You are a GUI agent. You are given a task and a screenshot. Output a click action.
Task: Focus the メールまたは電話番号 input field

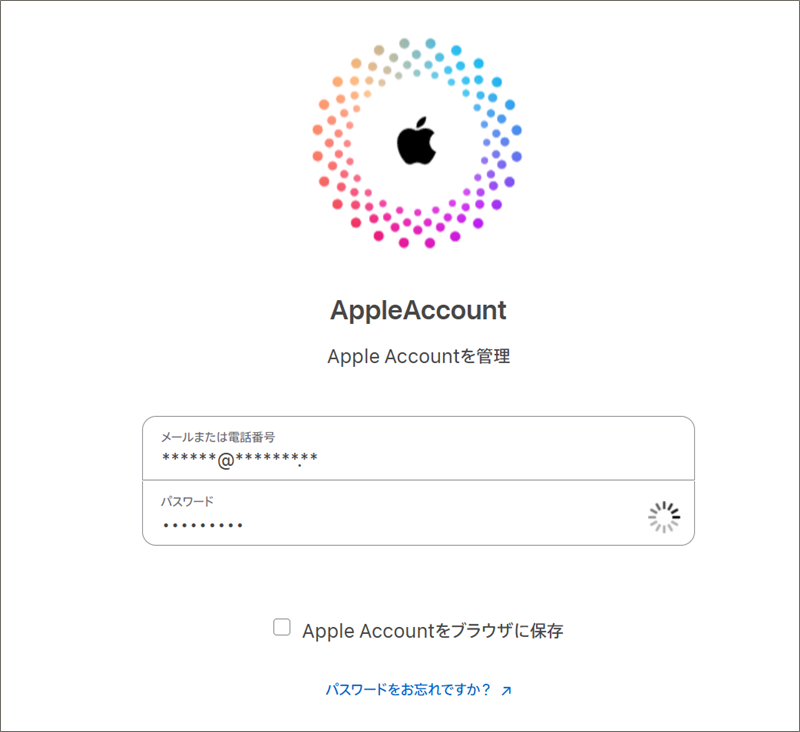(418, 448)
